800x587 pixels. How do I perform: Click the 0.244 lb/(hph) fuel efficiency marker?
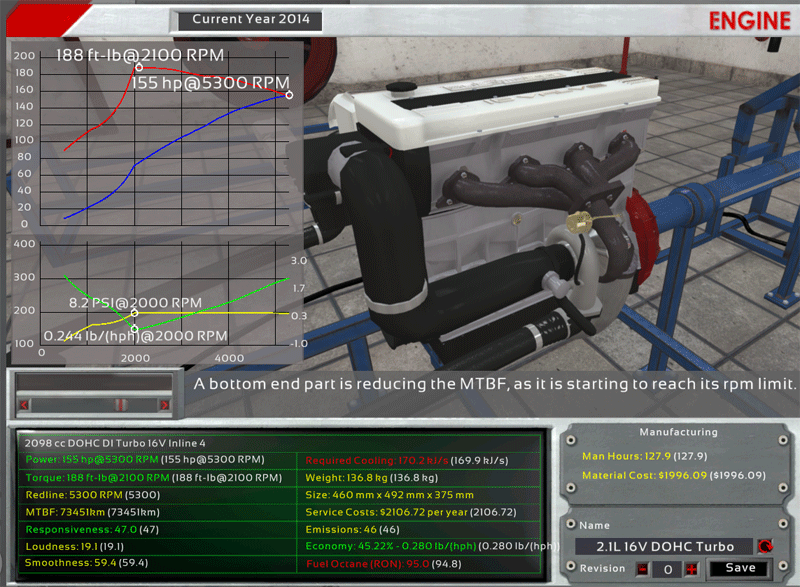[135, 328]
